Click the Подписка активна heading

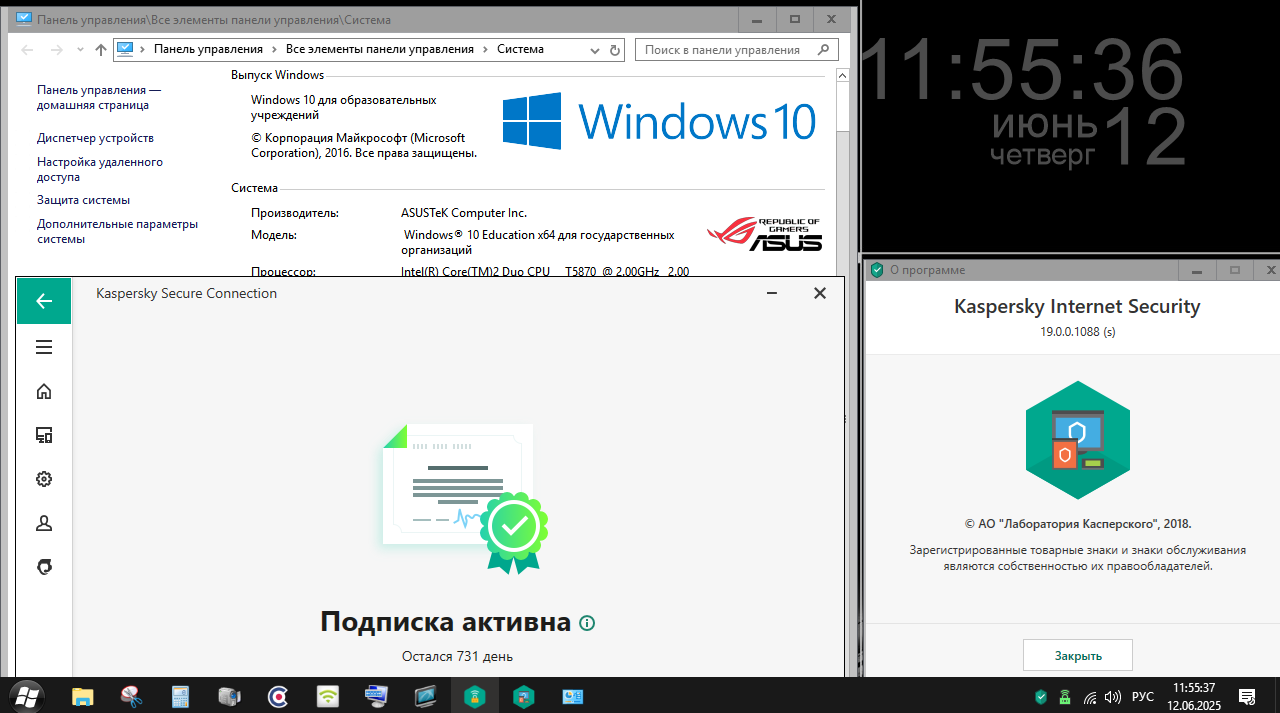point(445,622)
